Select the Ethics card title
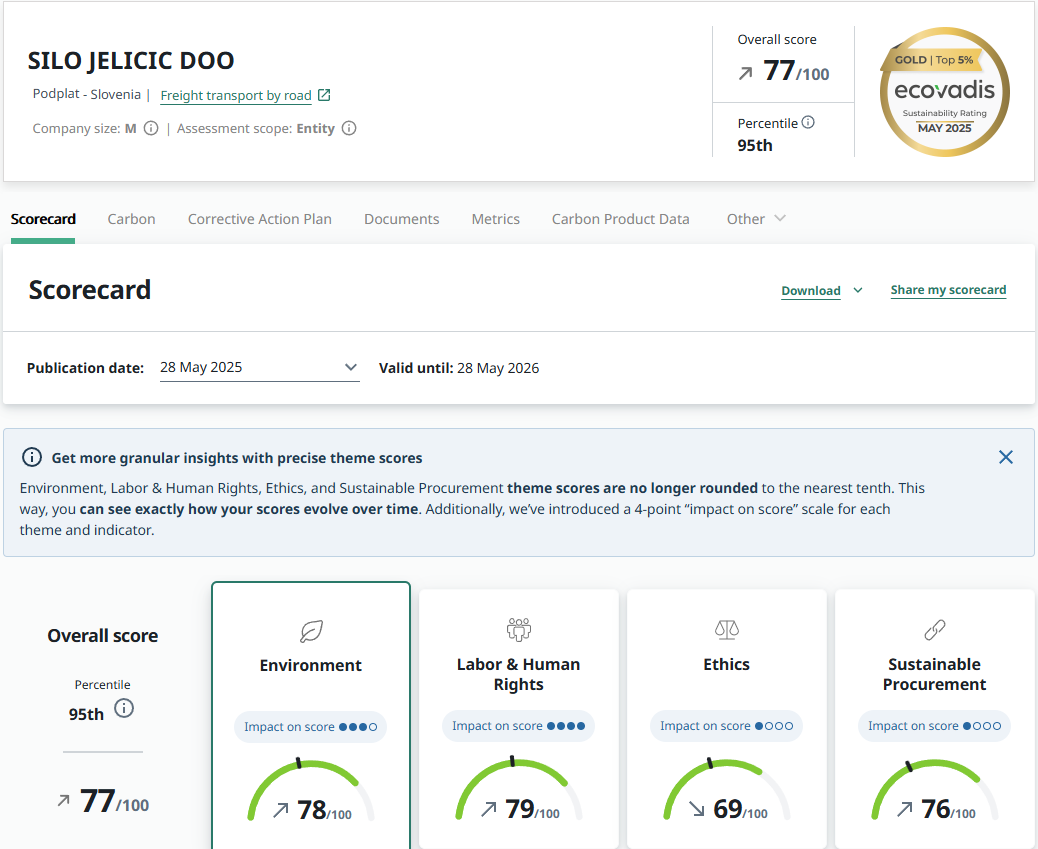The image size is (1038, 849). tap(726, 664)
